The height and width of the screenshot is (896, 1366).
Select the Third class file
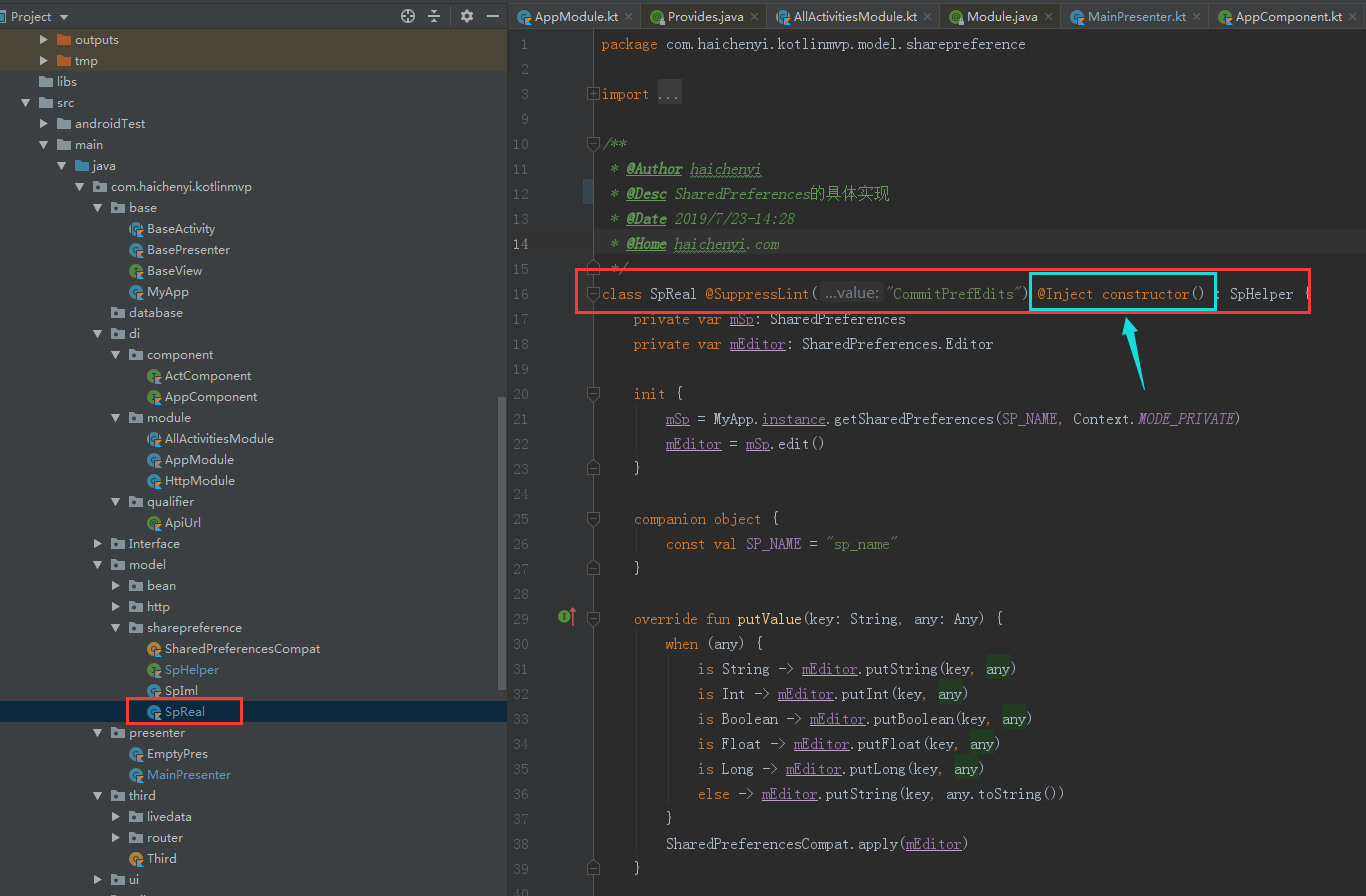coord(153,859)
